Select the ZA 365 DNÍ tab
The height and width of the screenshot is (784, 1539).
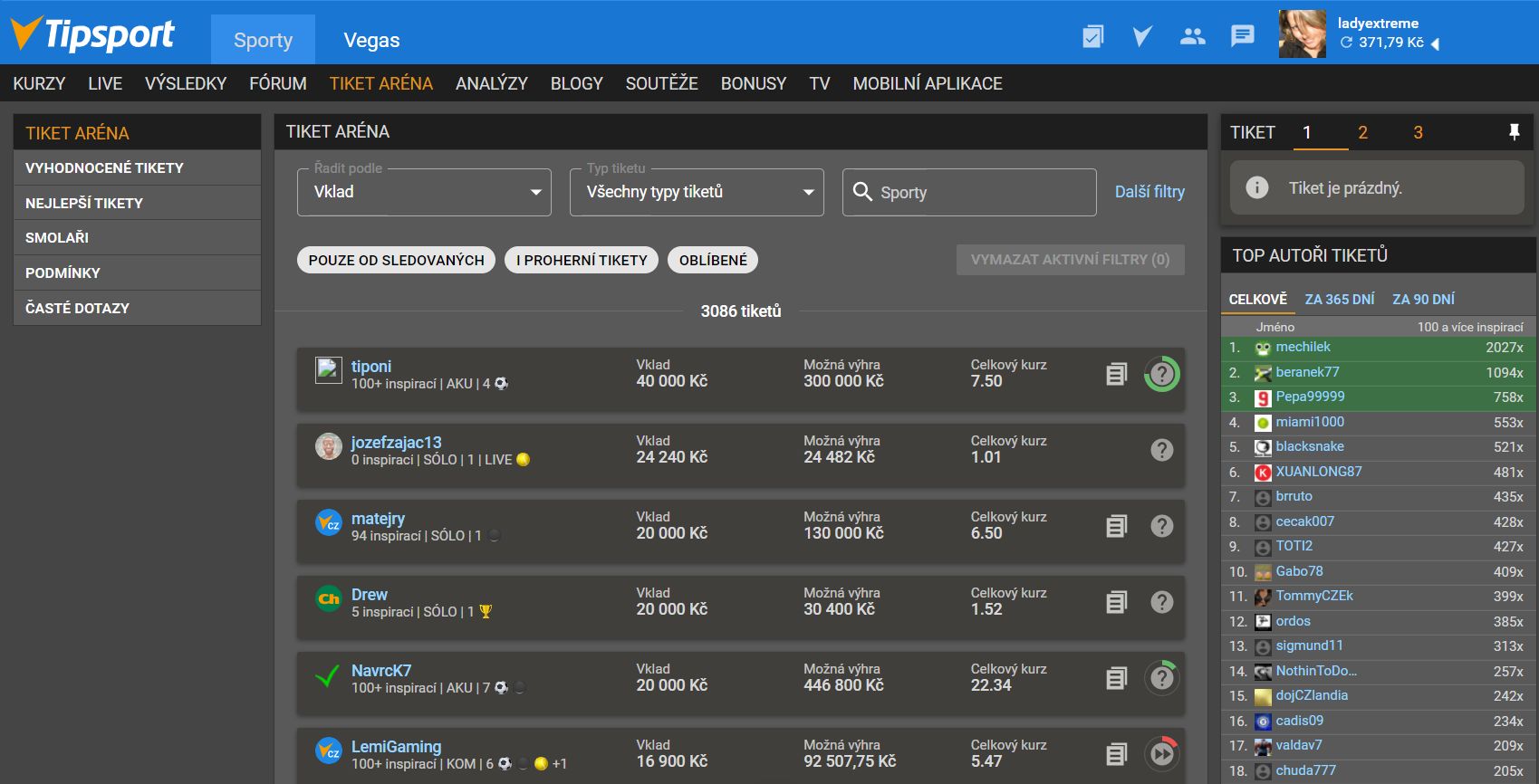(x=1339, y=300)
